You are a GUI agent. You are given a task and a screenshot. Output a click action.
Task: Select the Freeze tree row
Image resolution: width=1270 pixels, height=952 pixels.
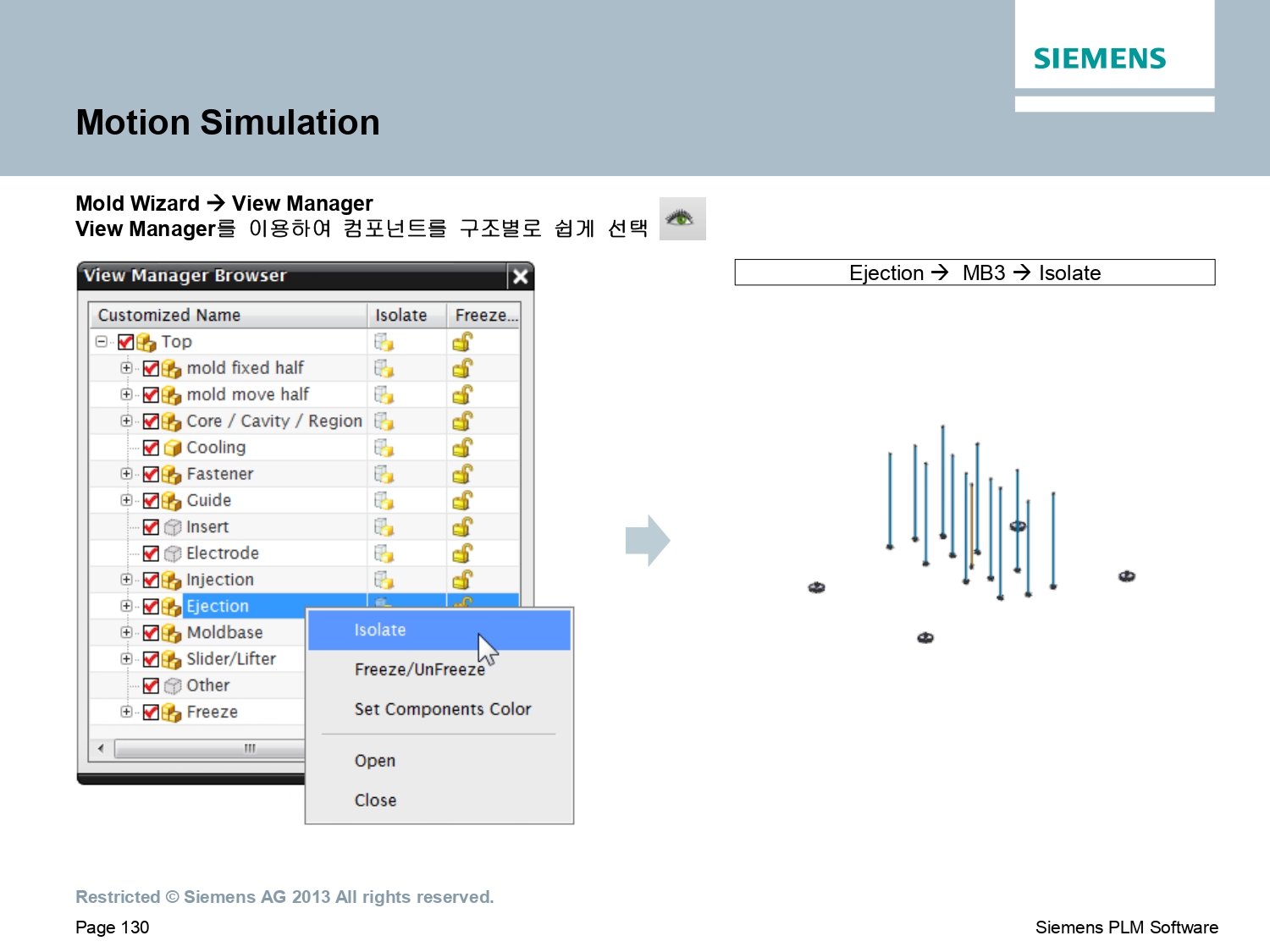197,712
